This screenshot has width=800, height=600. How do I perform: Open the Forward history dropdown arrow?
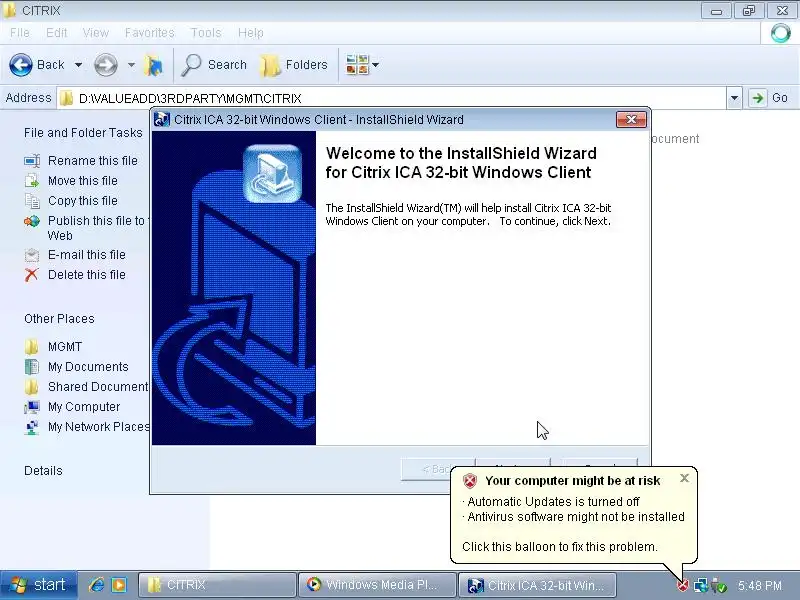coord(131,65)
